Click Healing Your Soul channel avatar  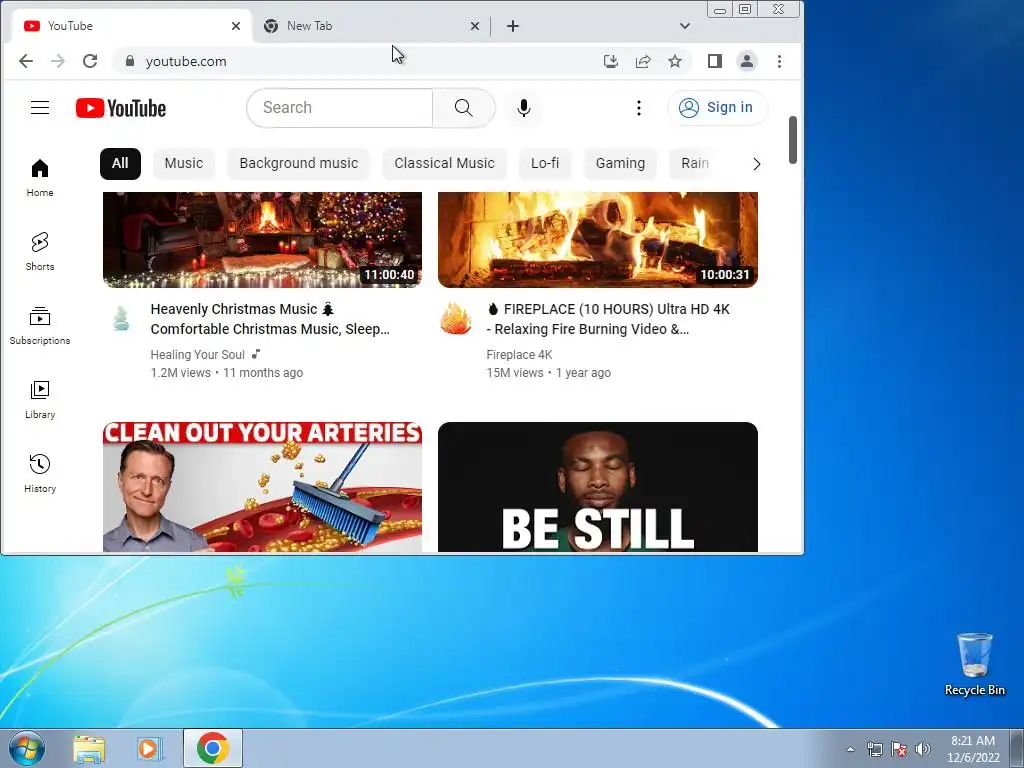pyautogui.click(x=121, y=319)
